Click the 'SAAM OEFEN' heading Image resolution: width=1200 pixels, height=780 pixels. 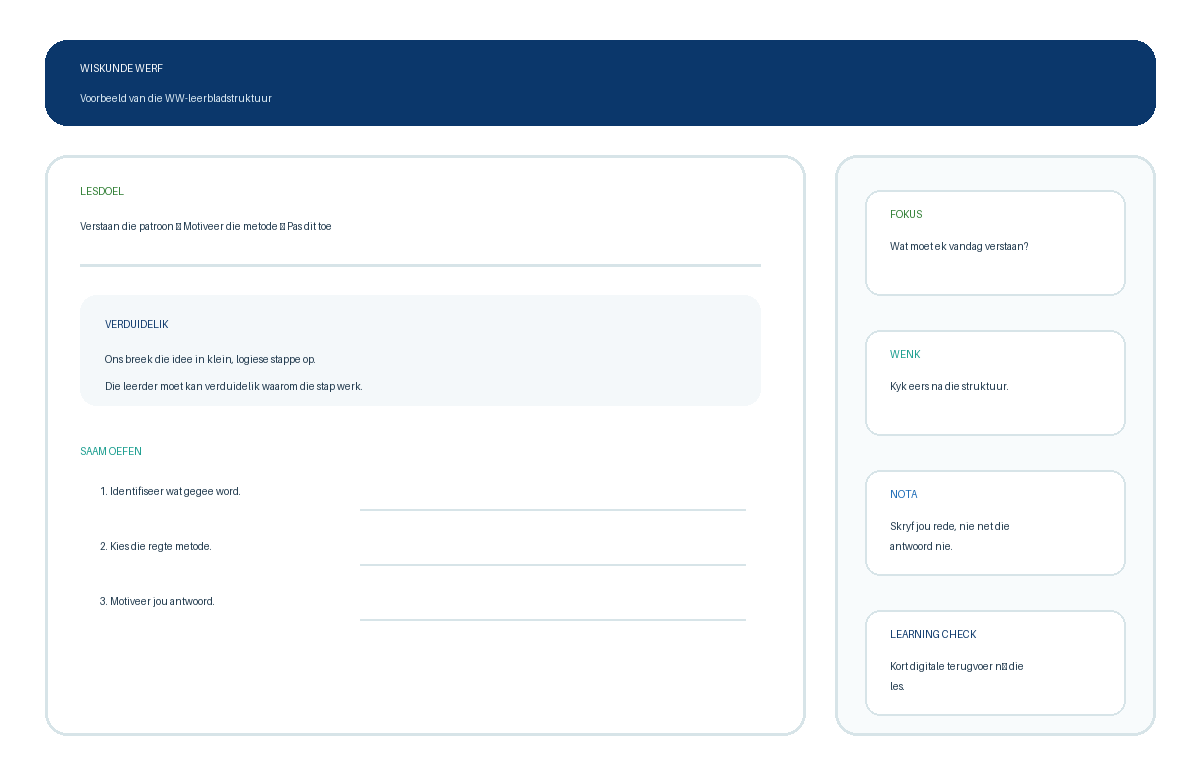111,451
